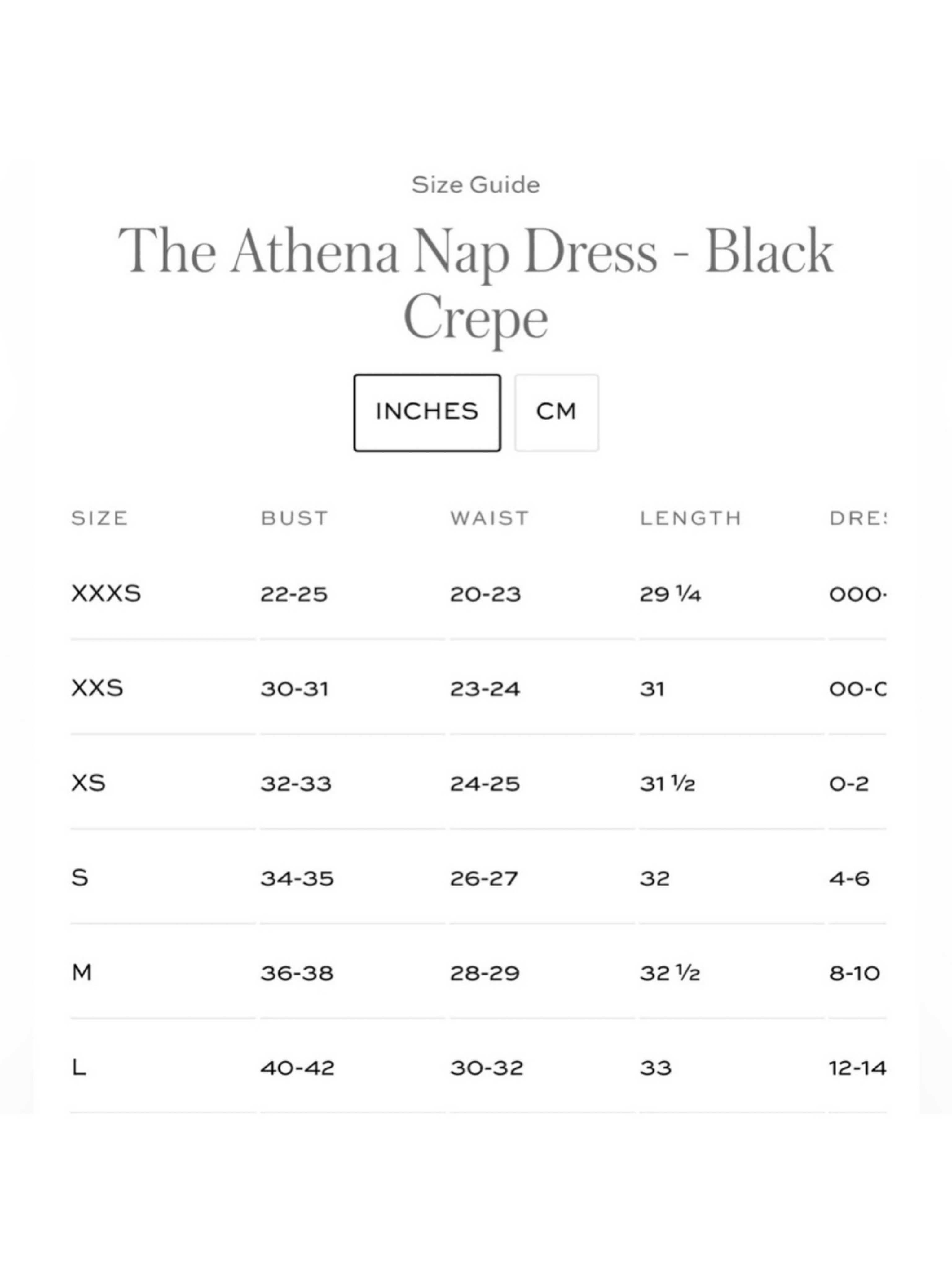
Task: Click the SIZE column header
Action: [99, 518]
